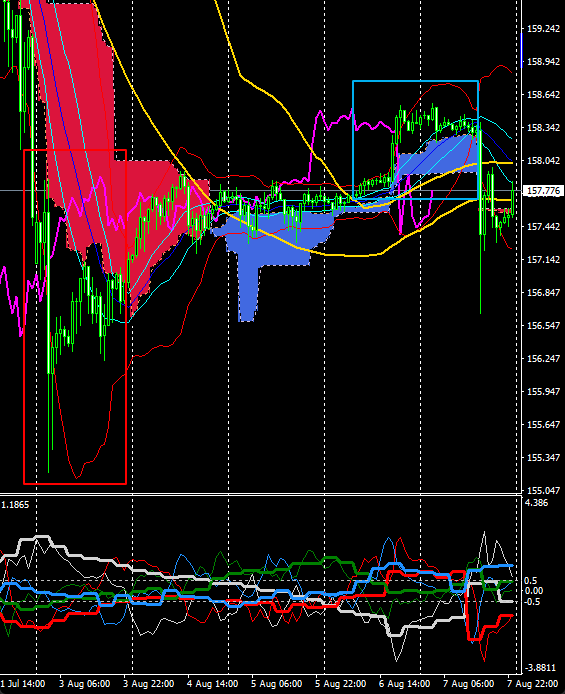Screen dimensions: 565x694
Task: Click the -0.5 indicator level label
Action: click(534, 601)
